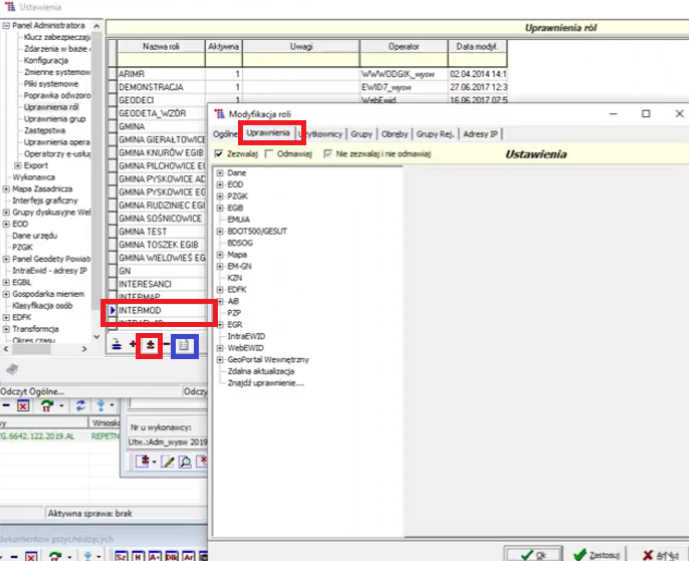This screenshot has height=561, width=689.
Task: Open the report sheet icon below roles list
Action: (185, 345)
